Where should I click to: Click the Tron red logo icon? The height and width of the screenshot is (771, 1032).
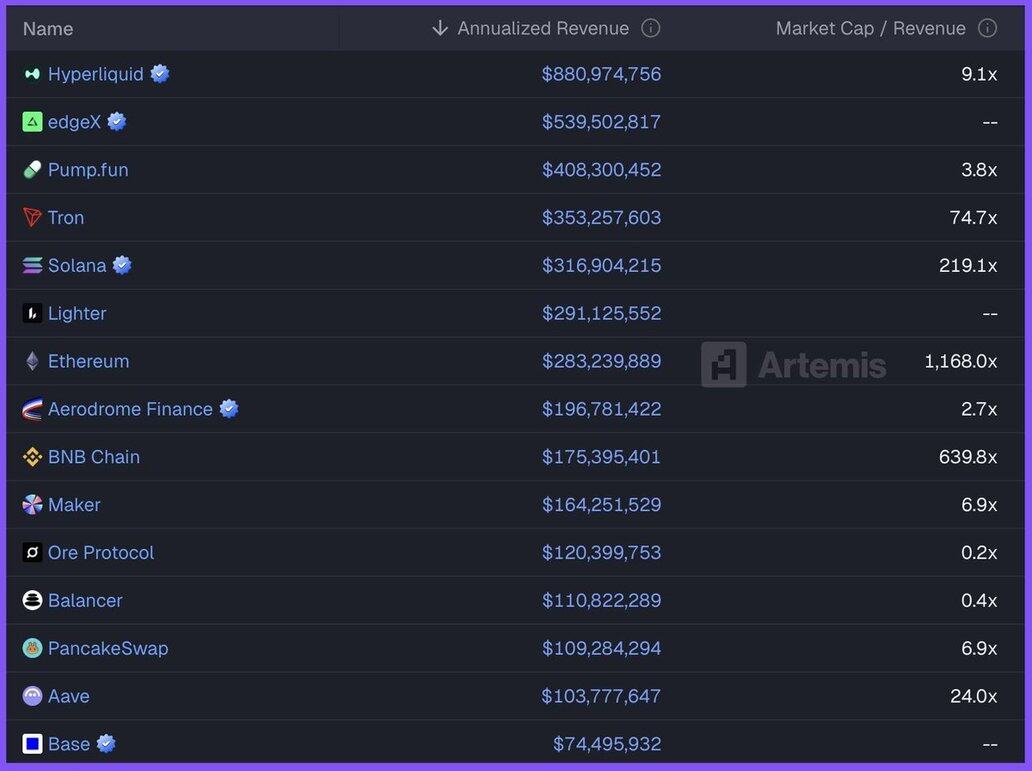pyautogui.click(x=32, y=218)
